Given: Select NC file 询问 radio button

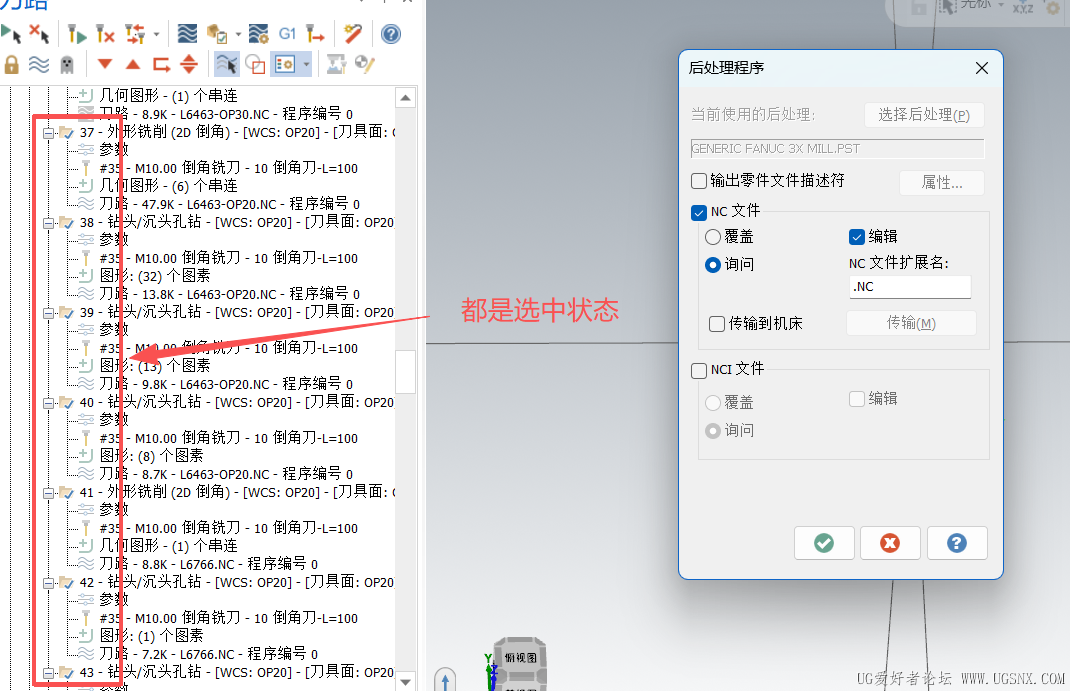Looking at the screenshot, I should click(712, 265).
